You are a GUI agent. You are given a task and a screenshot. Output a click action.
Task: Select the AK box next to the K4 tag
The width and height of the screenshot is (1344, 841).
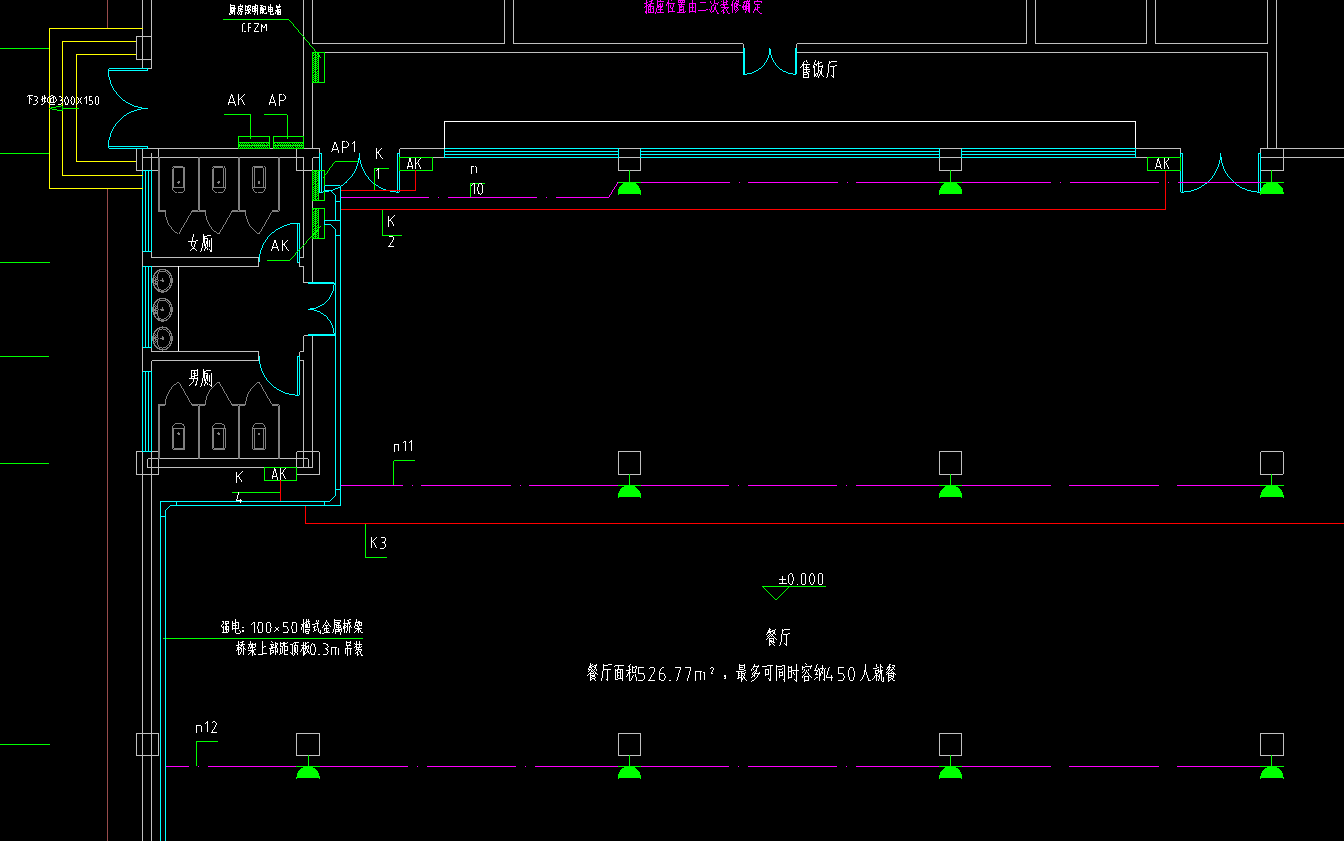point(279,474)
